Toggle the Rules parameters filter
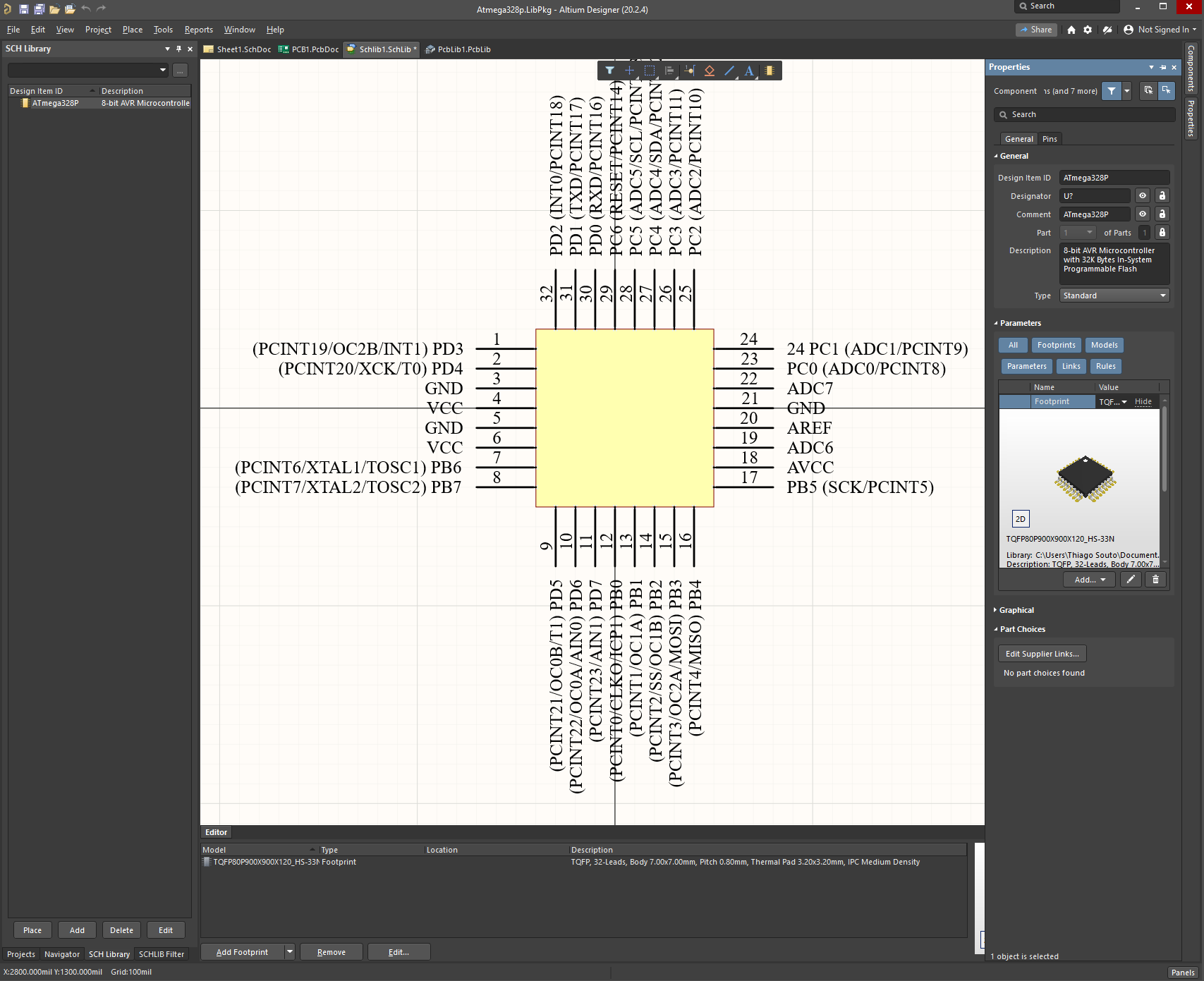This screenshot has height=981, width=1204. tap(1106, 366)
